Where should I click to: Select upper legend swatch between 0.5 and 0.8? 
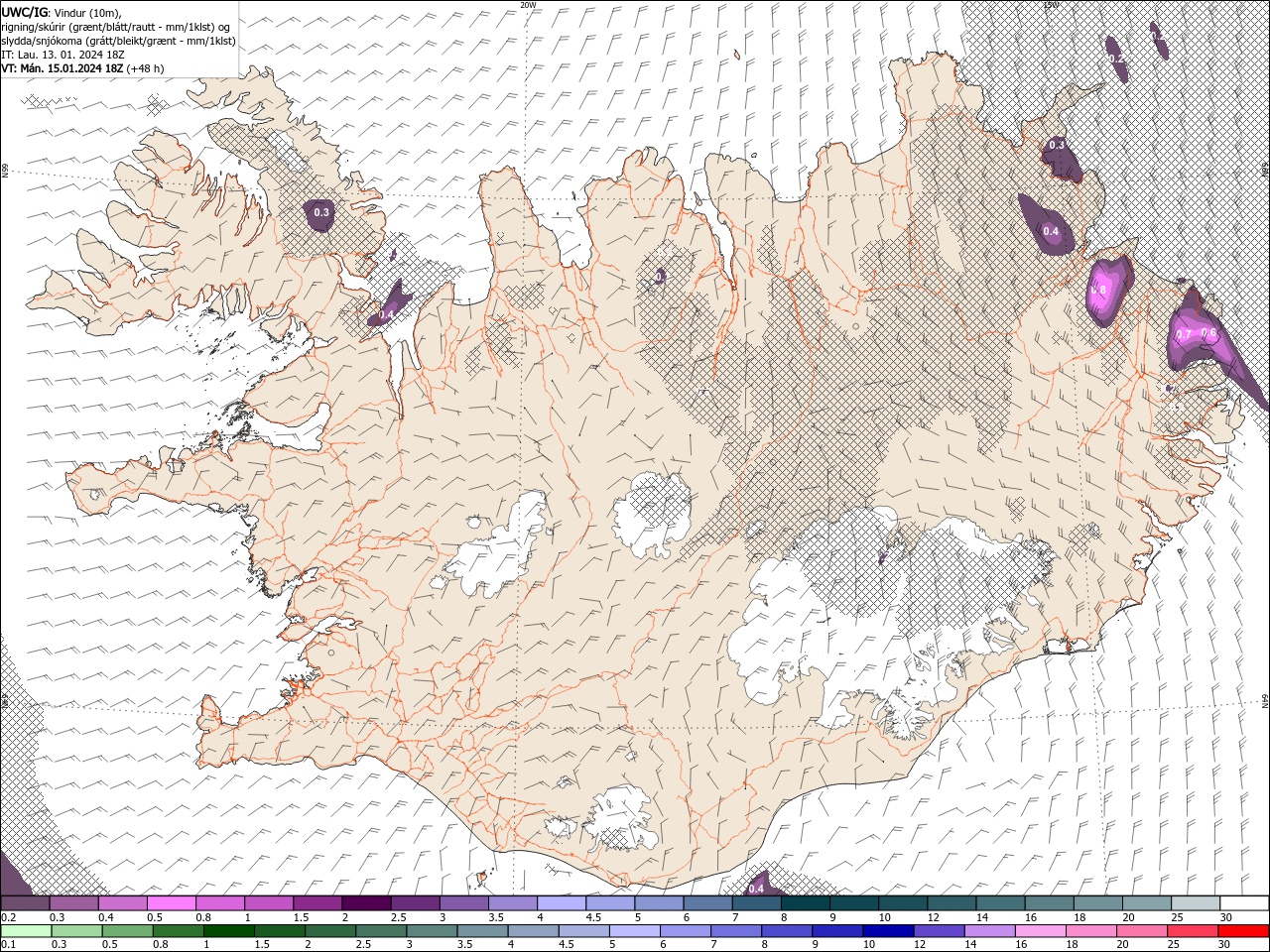(171, 902)
